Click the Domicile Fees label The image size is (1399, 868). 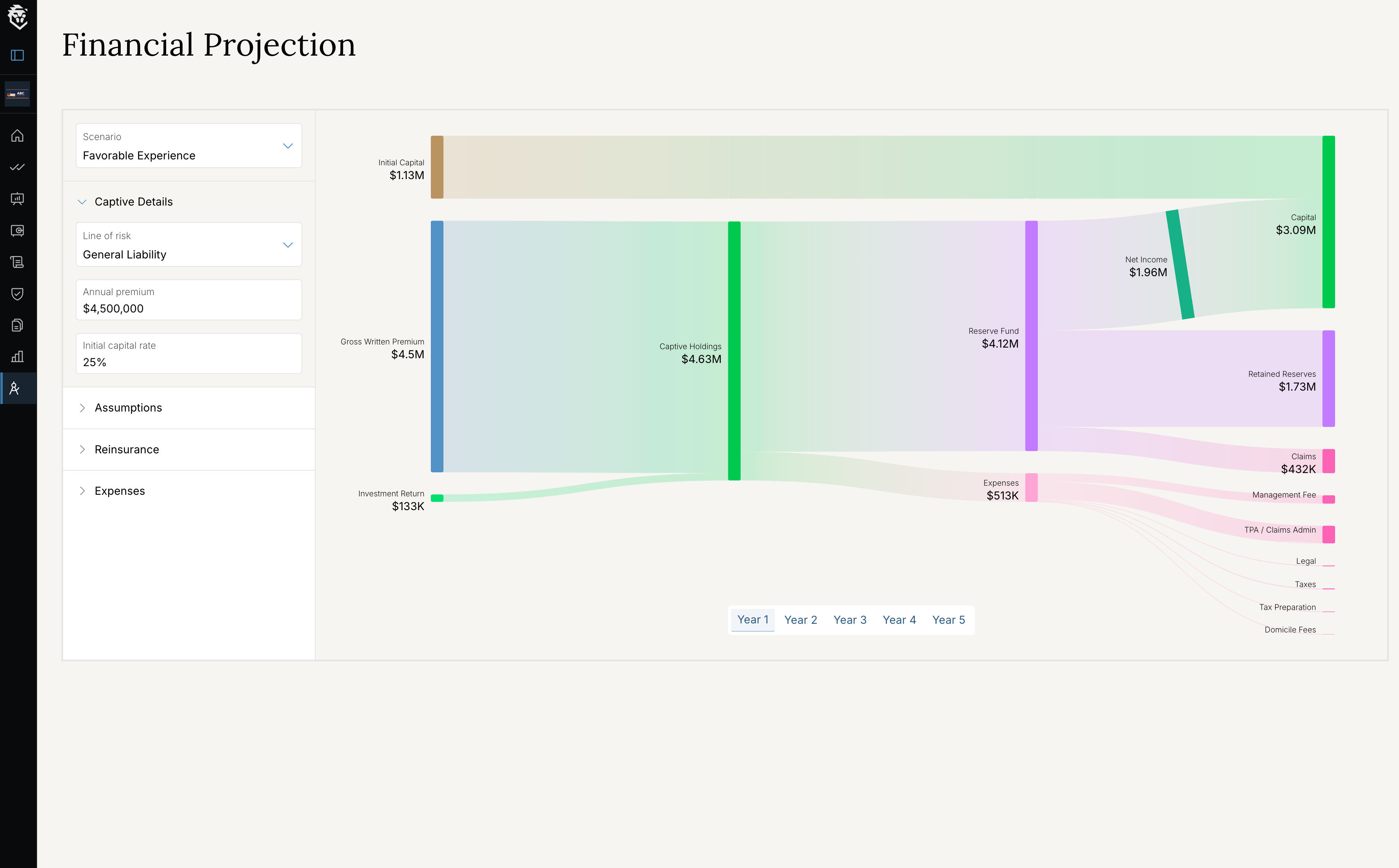1290,630
